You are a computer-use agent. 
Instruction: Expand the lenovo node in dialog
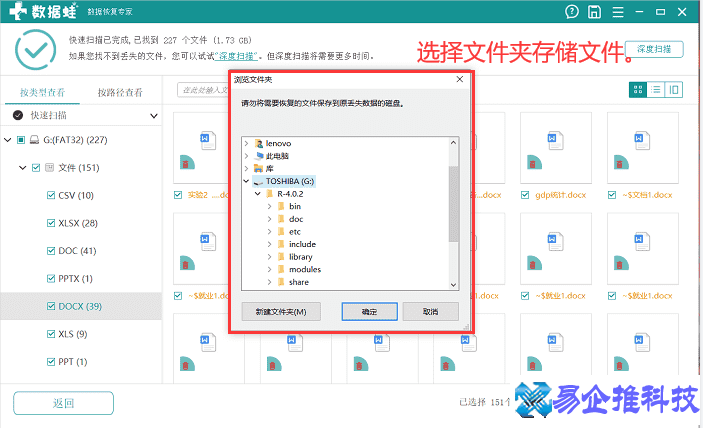pyautogui.click(x=246, y=143)
